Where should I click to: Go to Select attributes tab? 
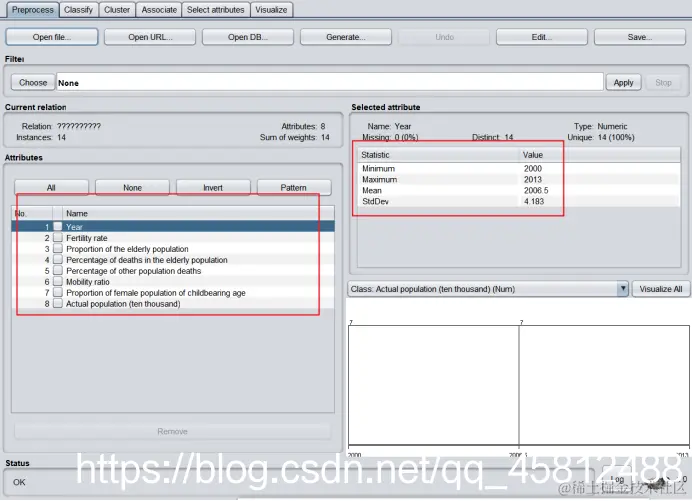pyautogui.click(x=215, y=10)
